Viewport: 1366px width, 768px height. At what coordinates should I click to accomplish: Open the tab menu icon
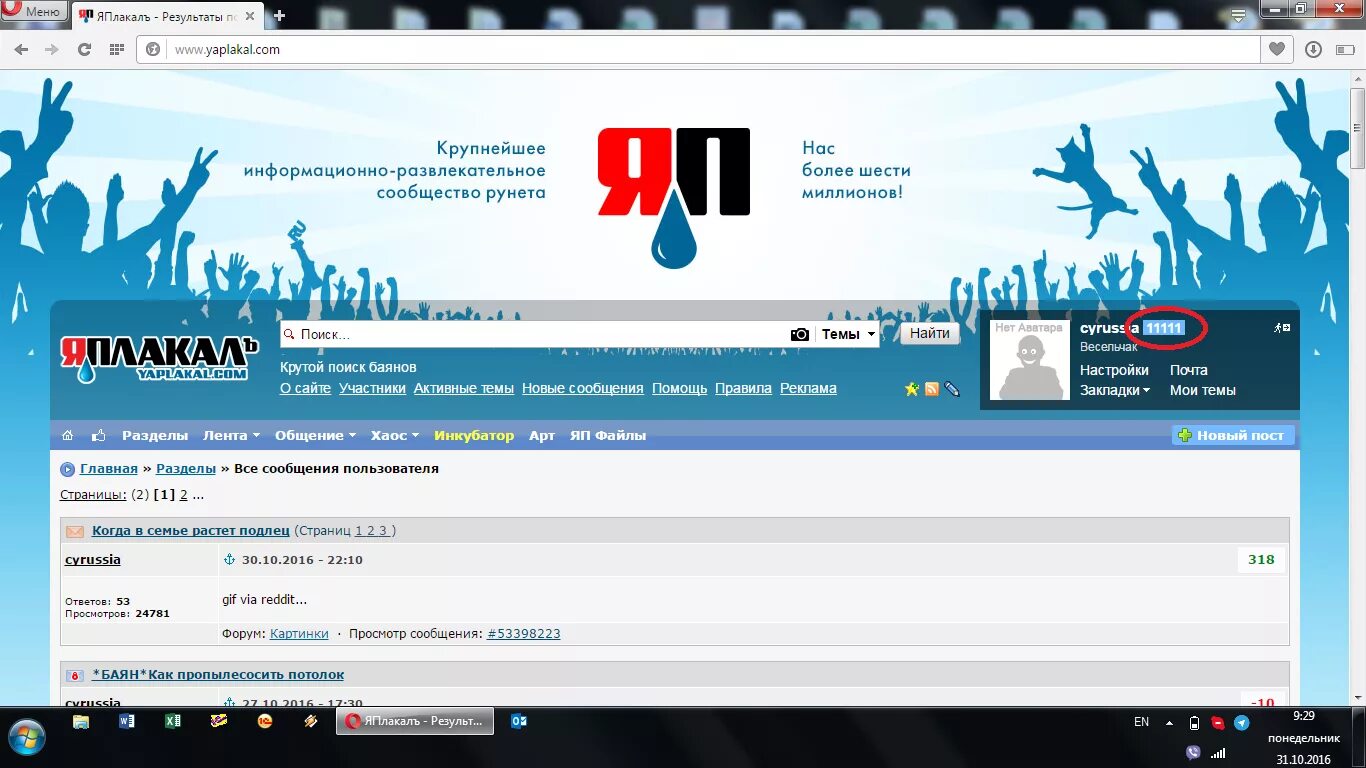tap(1239, 14)
